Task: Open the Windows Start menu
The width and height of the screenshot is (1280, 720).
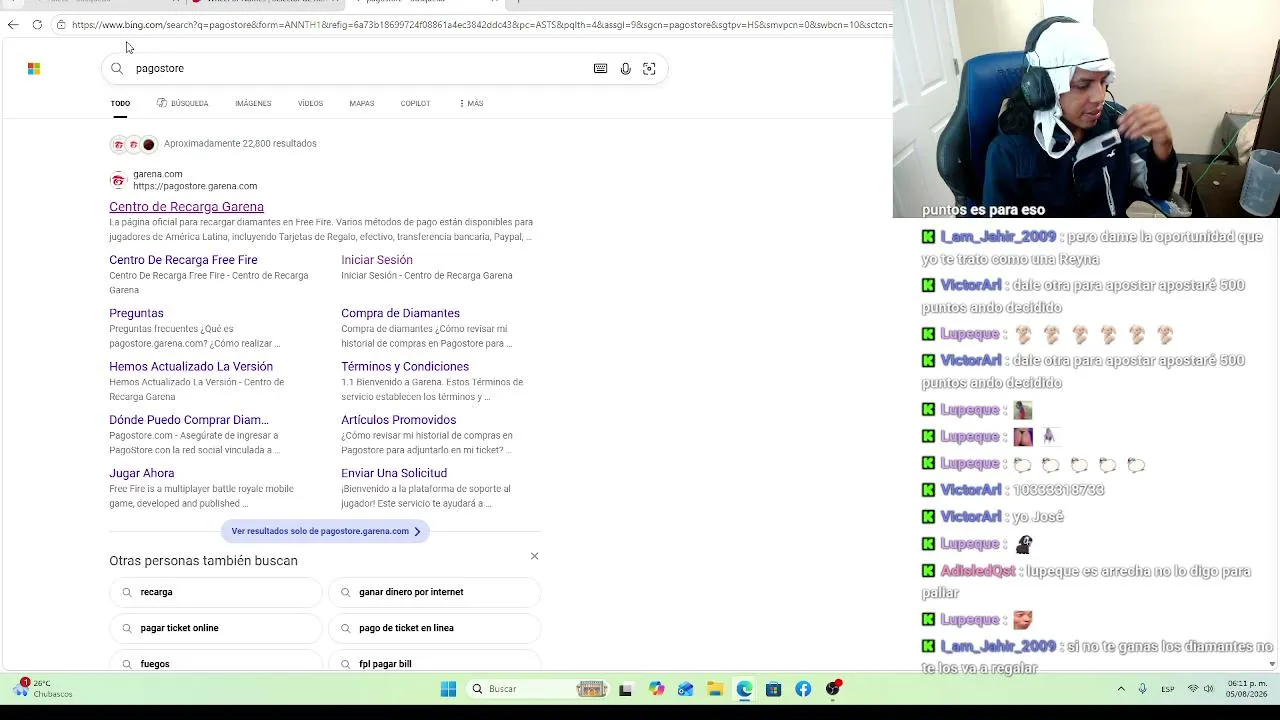Action: pos(448,689)
